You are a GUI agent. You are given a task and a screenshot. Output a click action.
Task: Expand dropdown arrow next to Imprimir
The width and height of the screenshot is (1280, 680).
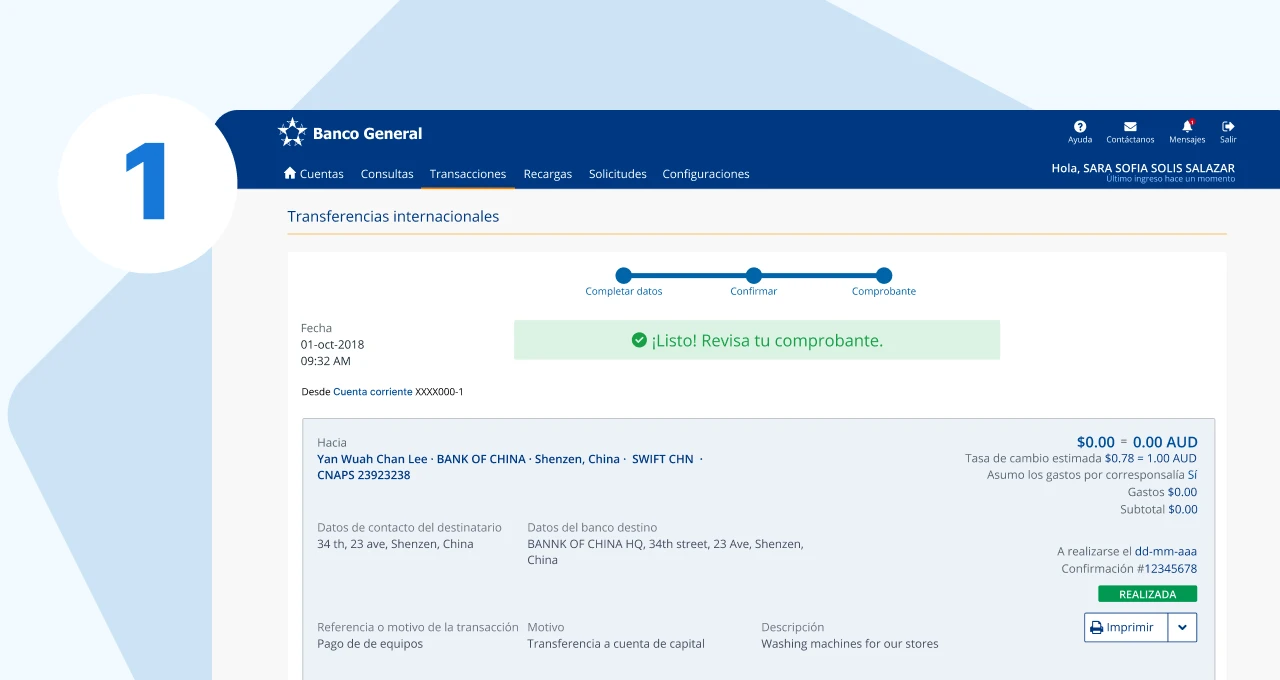[x=1182, y=628]
